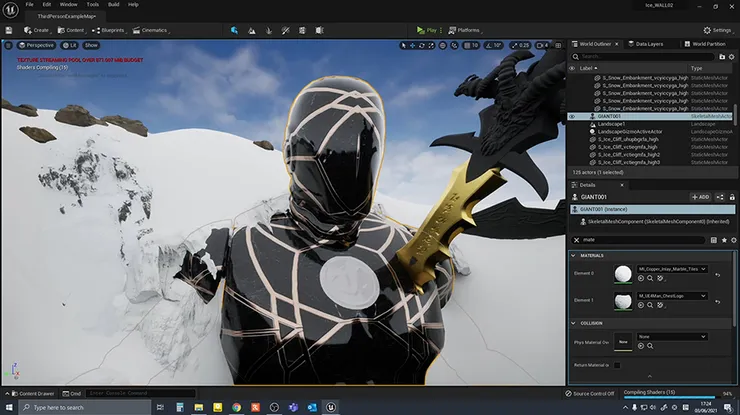Toggle the Lit view mode button

tap(70, 45)
